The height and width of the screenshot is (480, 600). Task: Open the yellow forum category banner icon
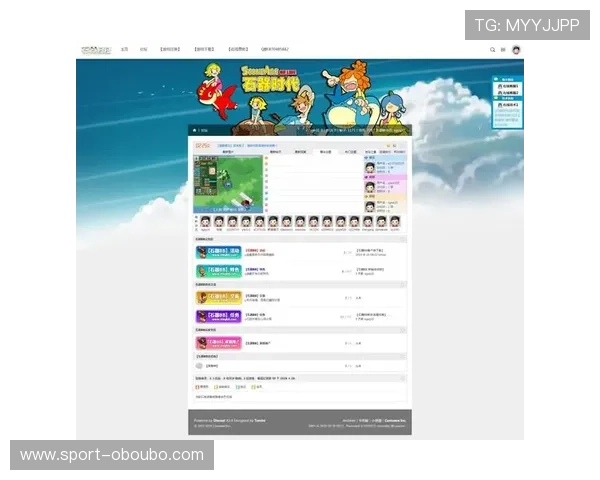(218, 297)
